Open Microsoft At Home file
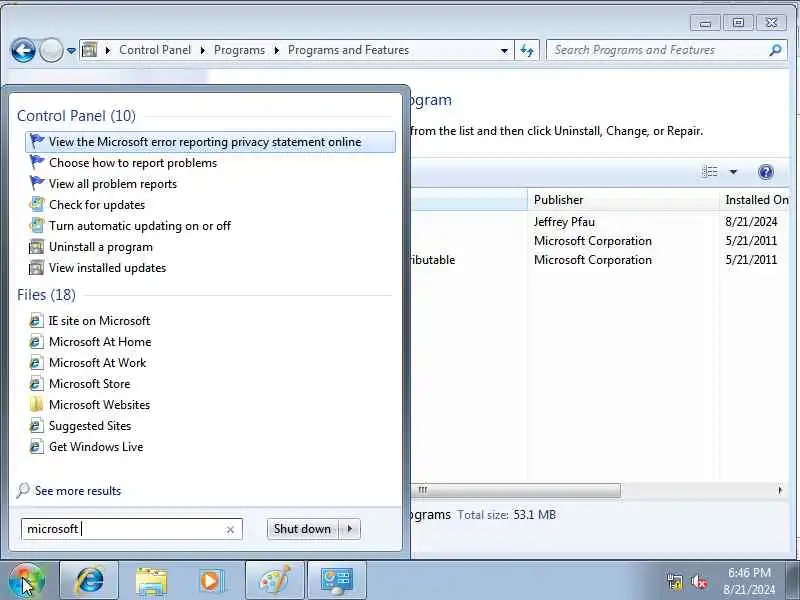 point(100,342)
